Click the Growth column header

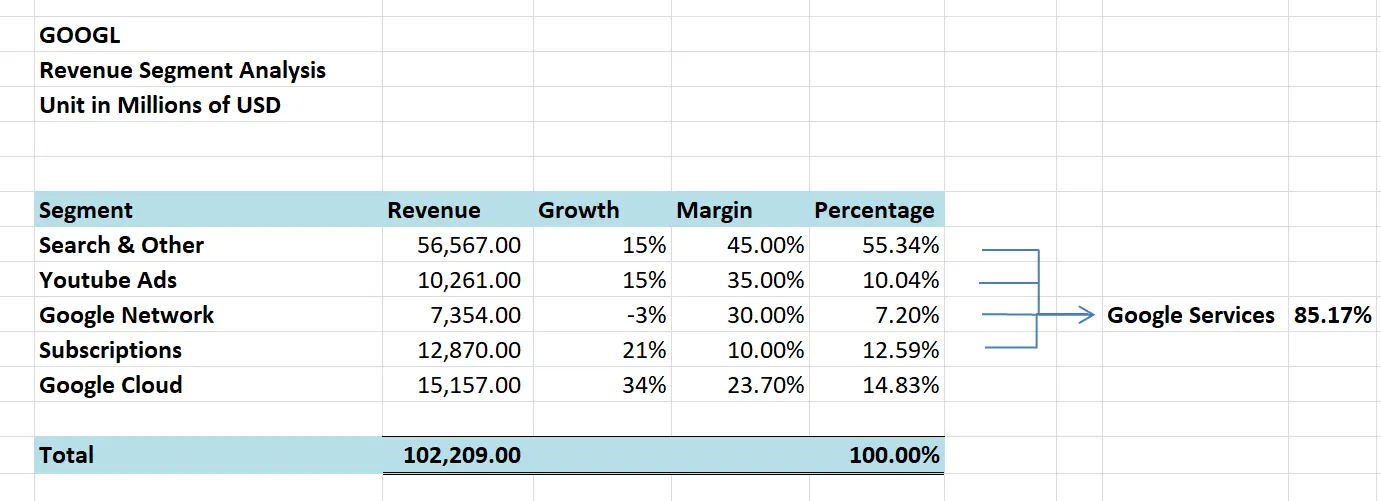(602, 210)
